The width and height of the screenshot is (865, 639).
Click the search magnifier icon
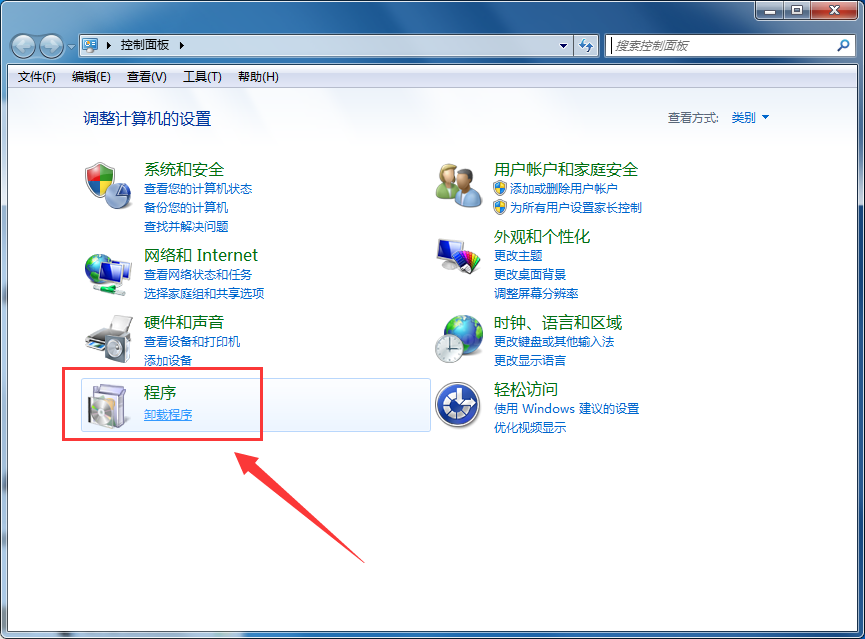pyautogui.click(x=843, y=45)
